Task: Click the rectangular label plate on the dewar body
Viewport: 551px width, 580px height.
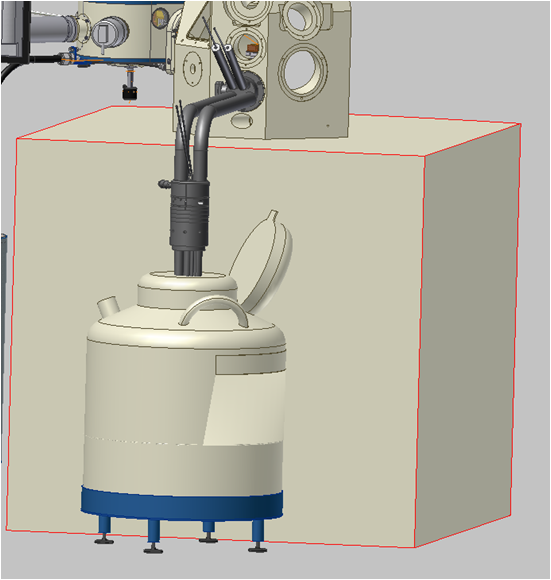Action: point(251,364)
